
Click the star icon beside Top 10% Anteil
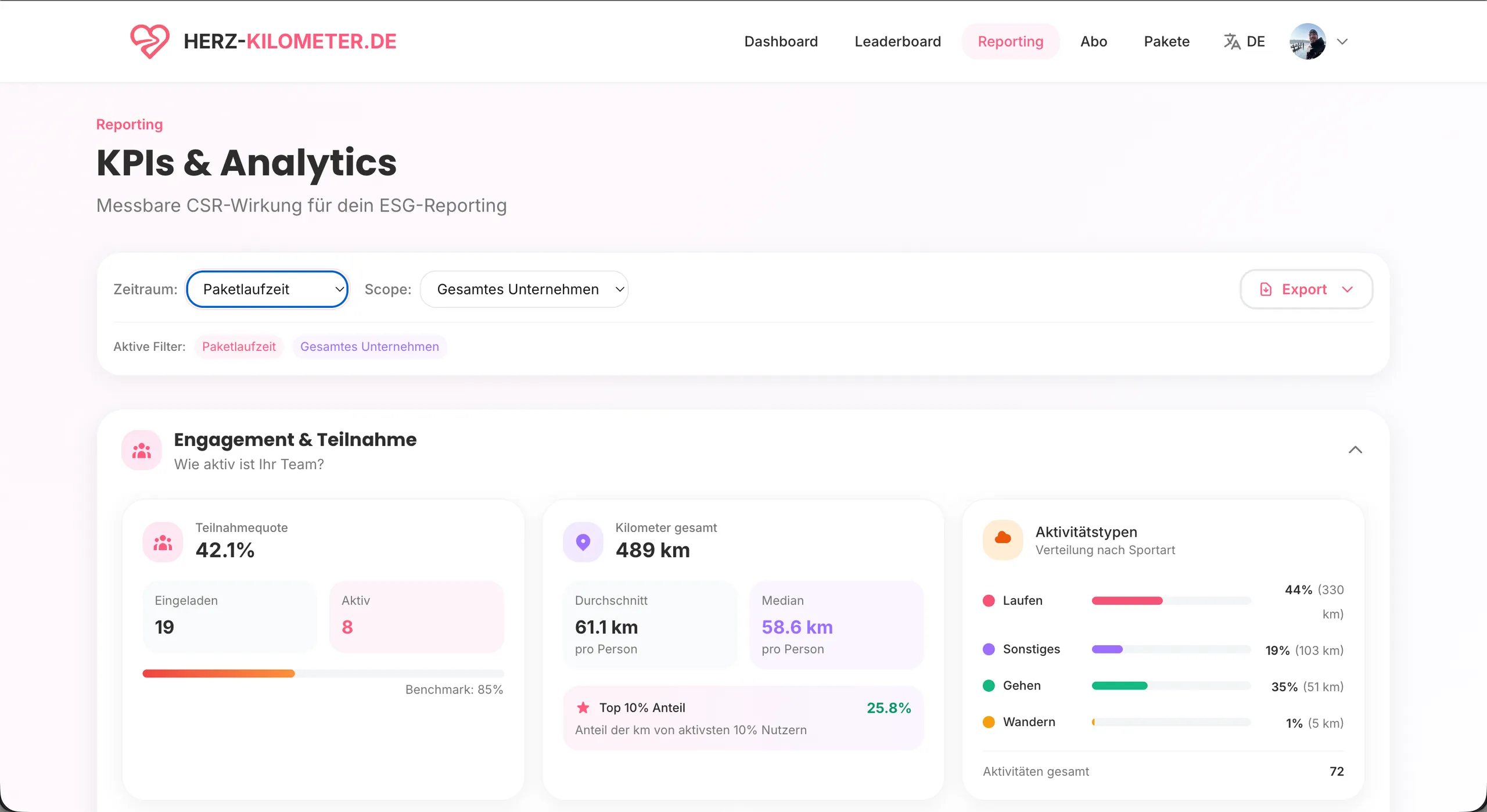click(x=583, y=707)
